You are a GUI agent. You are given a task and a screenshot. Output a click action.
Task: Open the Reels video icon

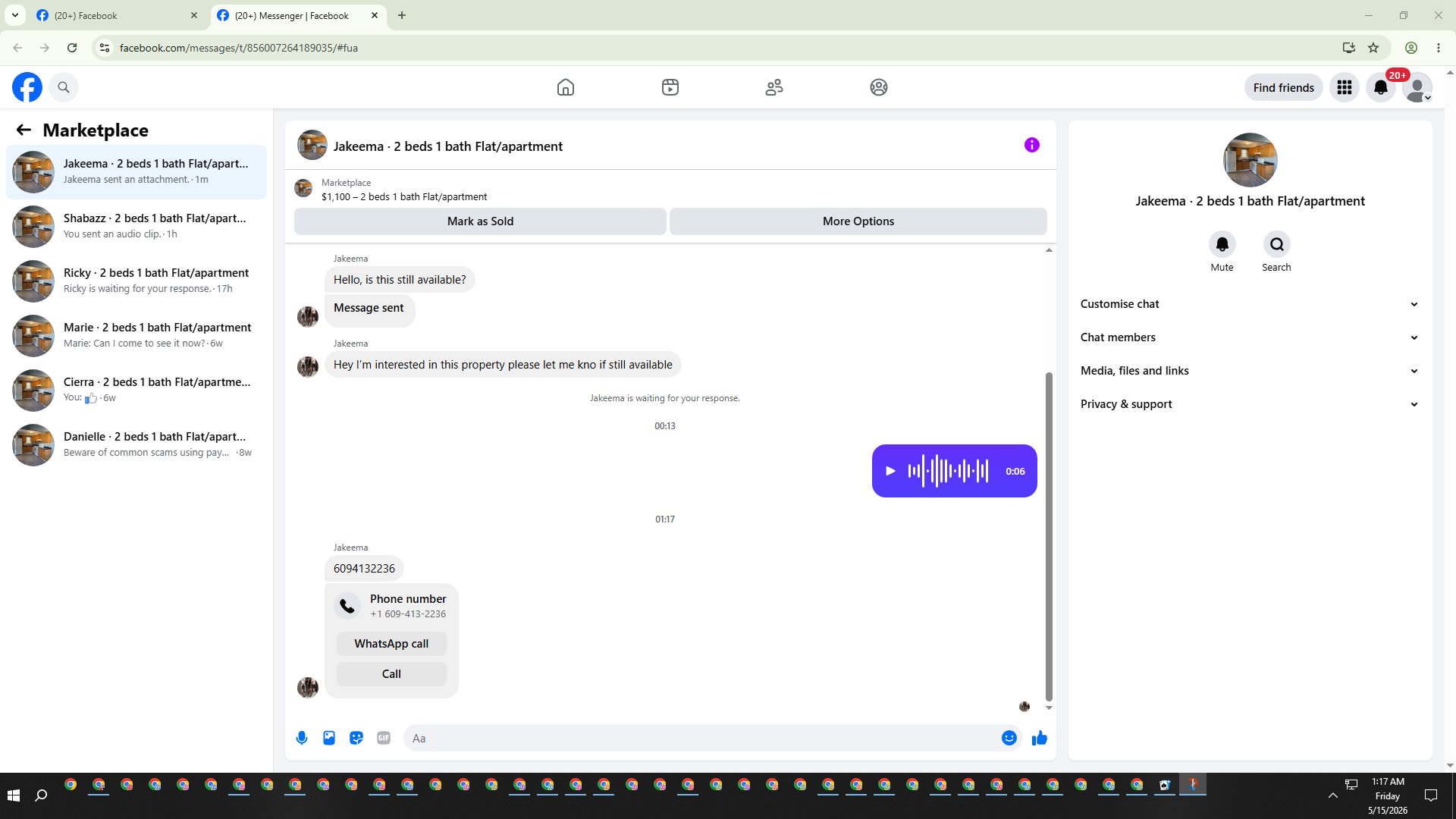(670, 87)
